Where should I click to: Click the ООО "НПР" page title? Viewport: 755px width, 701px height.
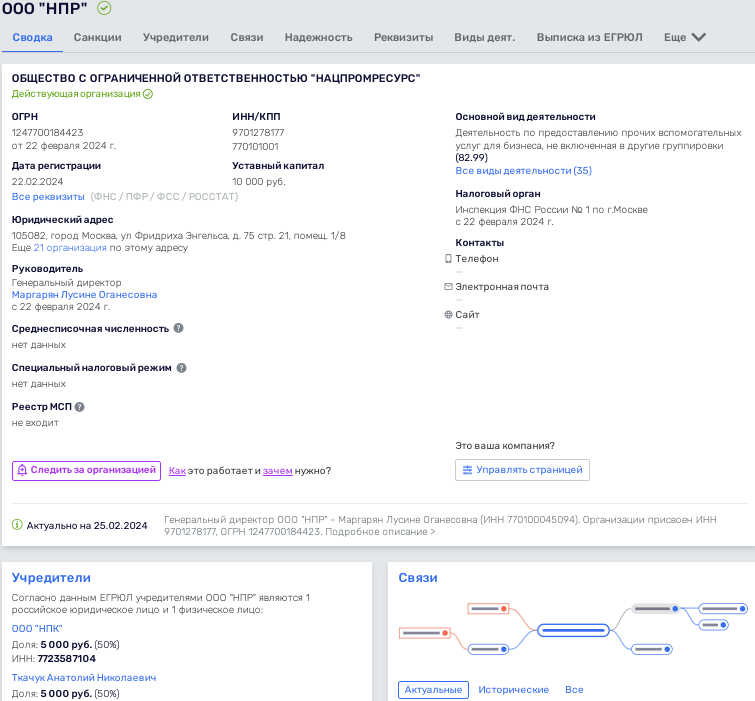click(44, 8)
